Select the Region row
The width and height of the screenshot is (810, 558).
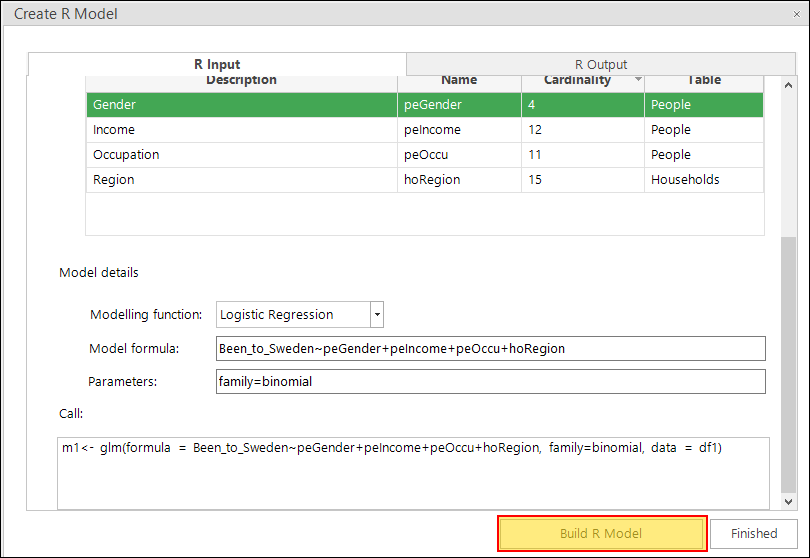point(425,180)
